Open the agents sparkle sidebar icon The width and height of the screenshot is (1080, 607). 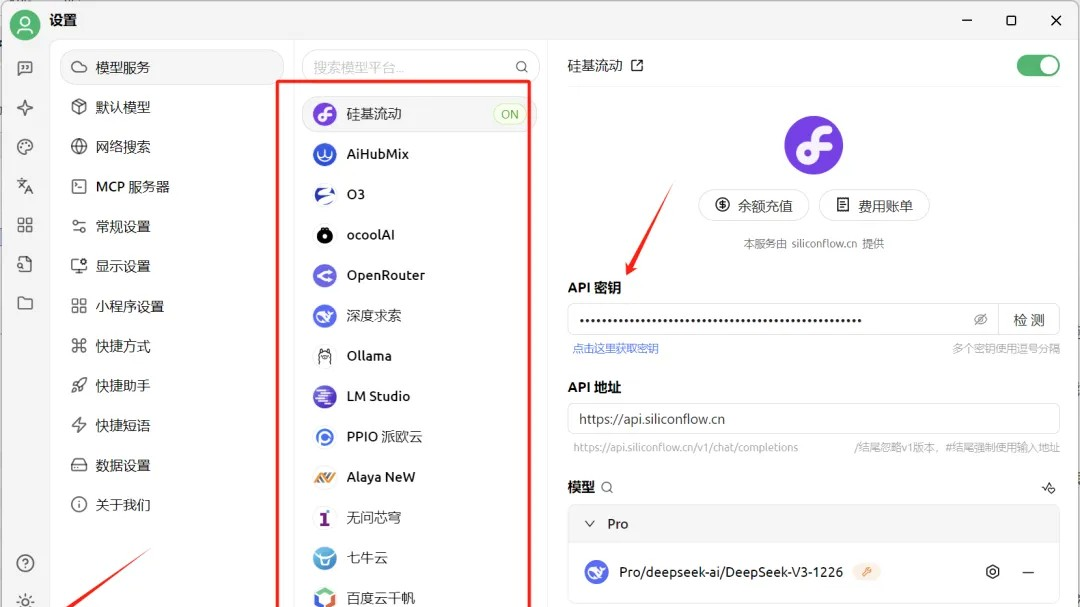[x=25, y=107]
